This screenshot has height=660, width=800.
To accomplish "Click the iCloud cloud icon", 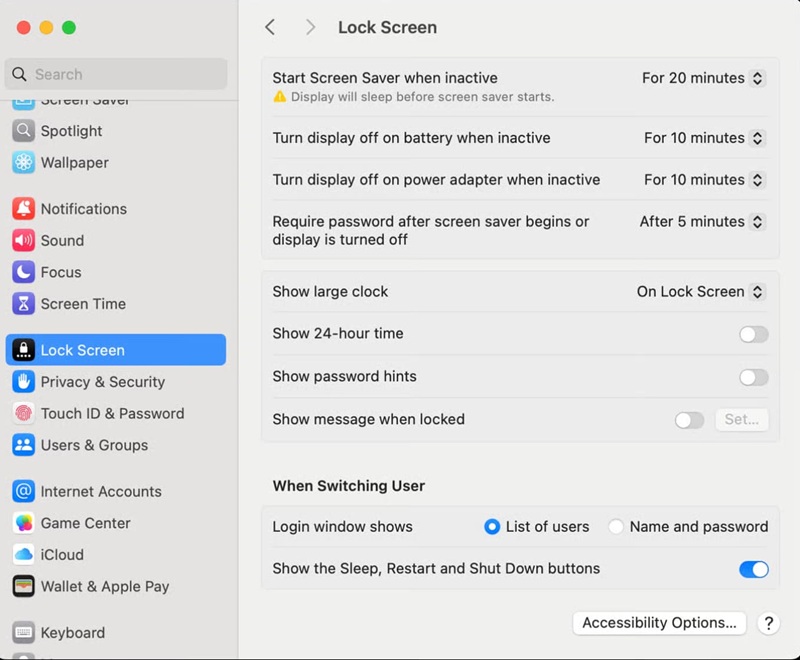I will tap(23, 554).
